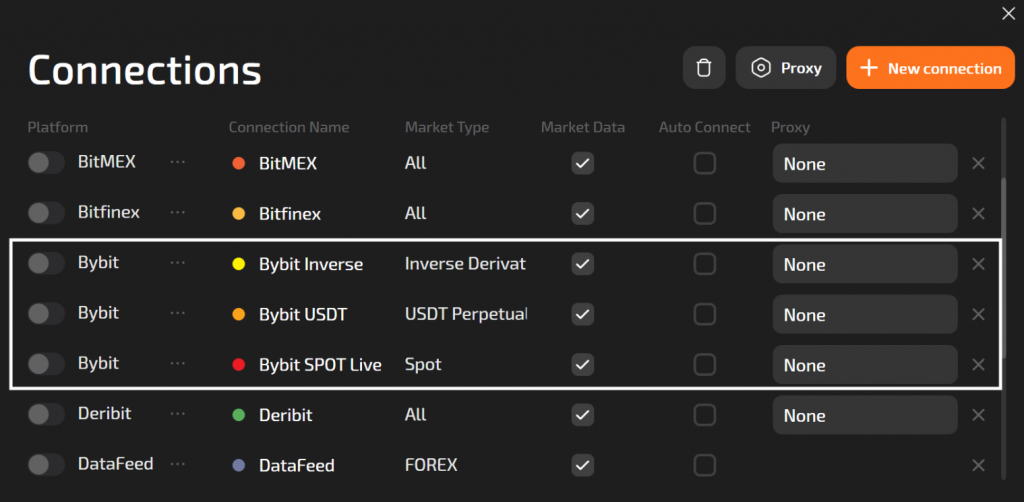Delete the Deribit connection using X icon
Screen dimensions: 1024x502
(979, 415)
